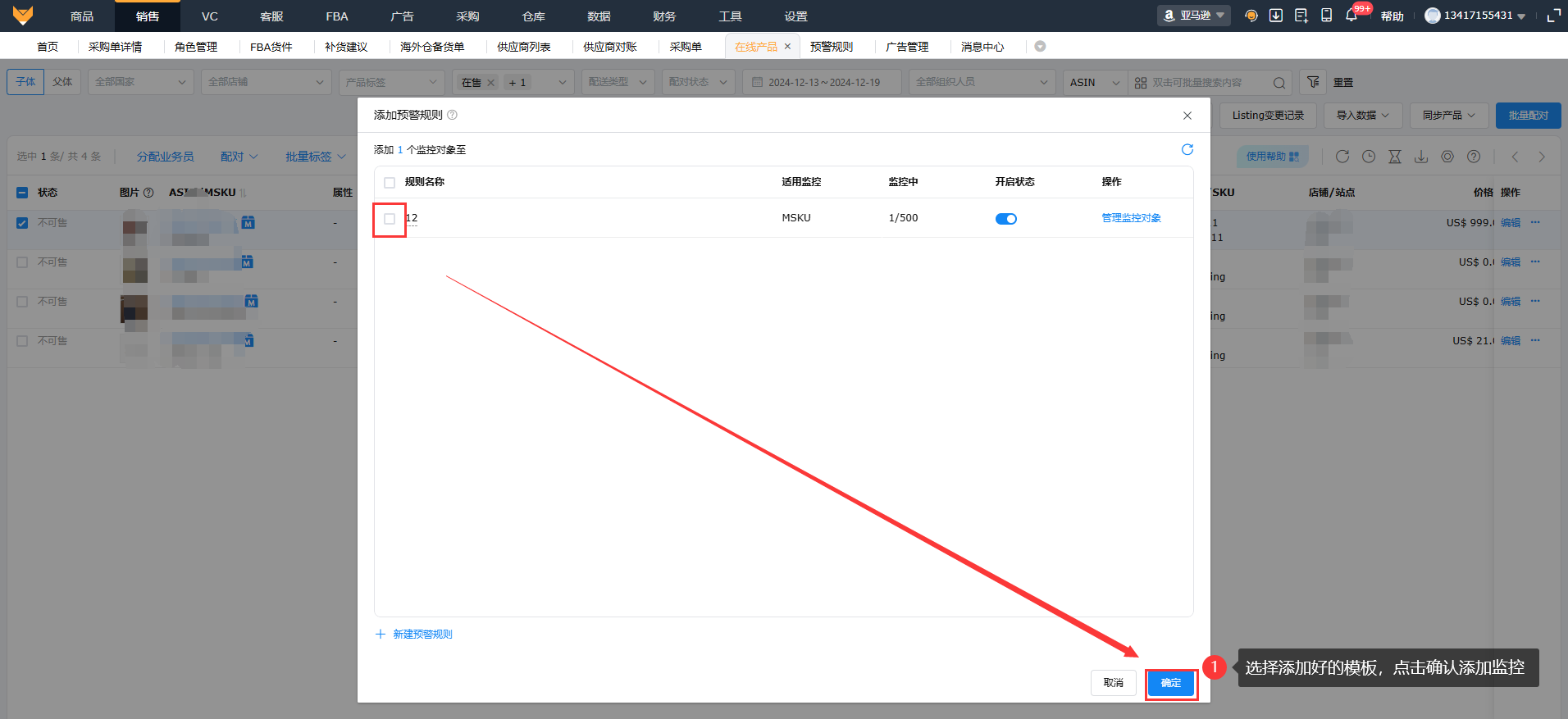Image resolution: width=1568 pixels, height=719 pixels.
Task: Expand 导入数据 dropdown
Action: click(1363, 116)
